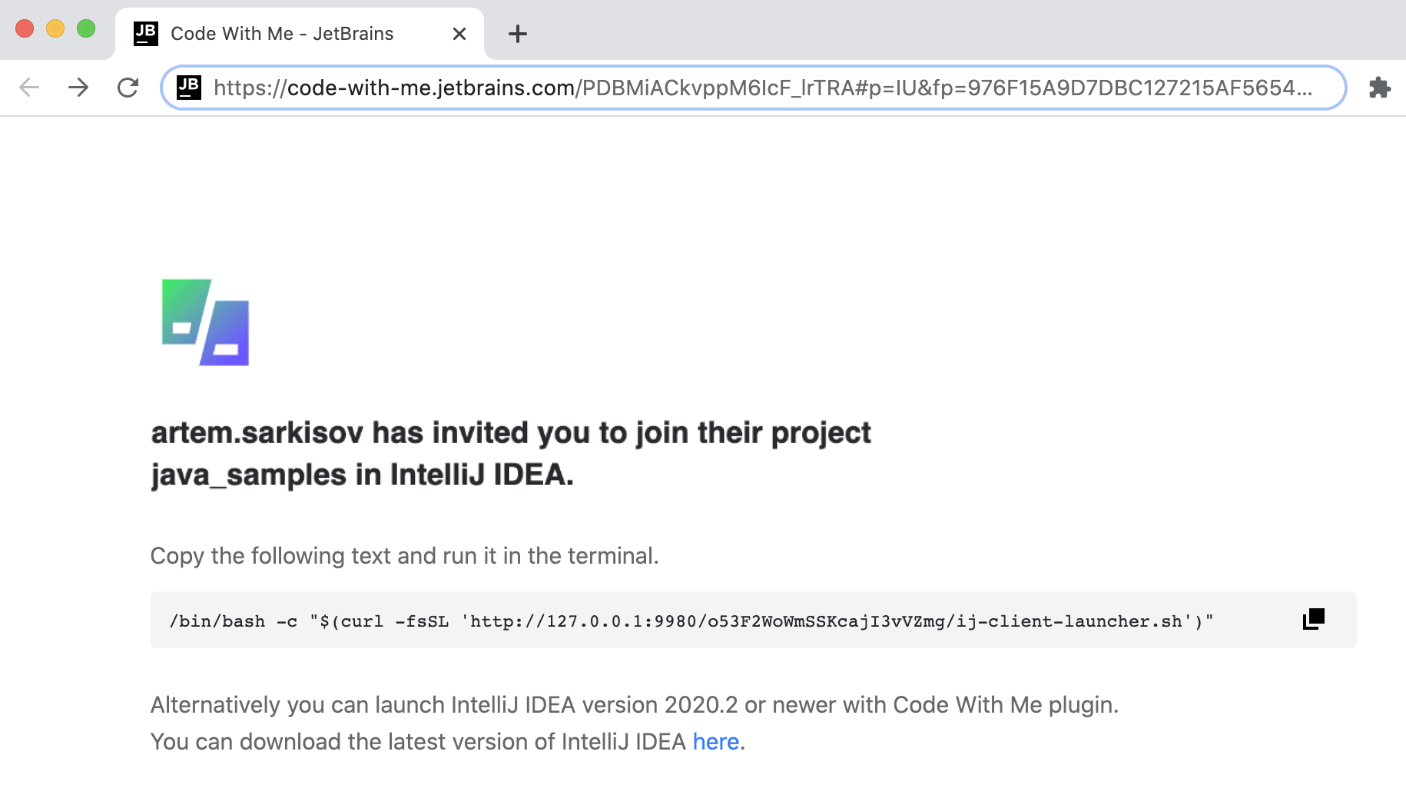
Task: Click the JetBrains favicon on the tab
Action: pos(146,33)
